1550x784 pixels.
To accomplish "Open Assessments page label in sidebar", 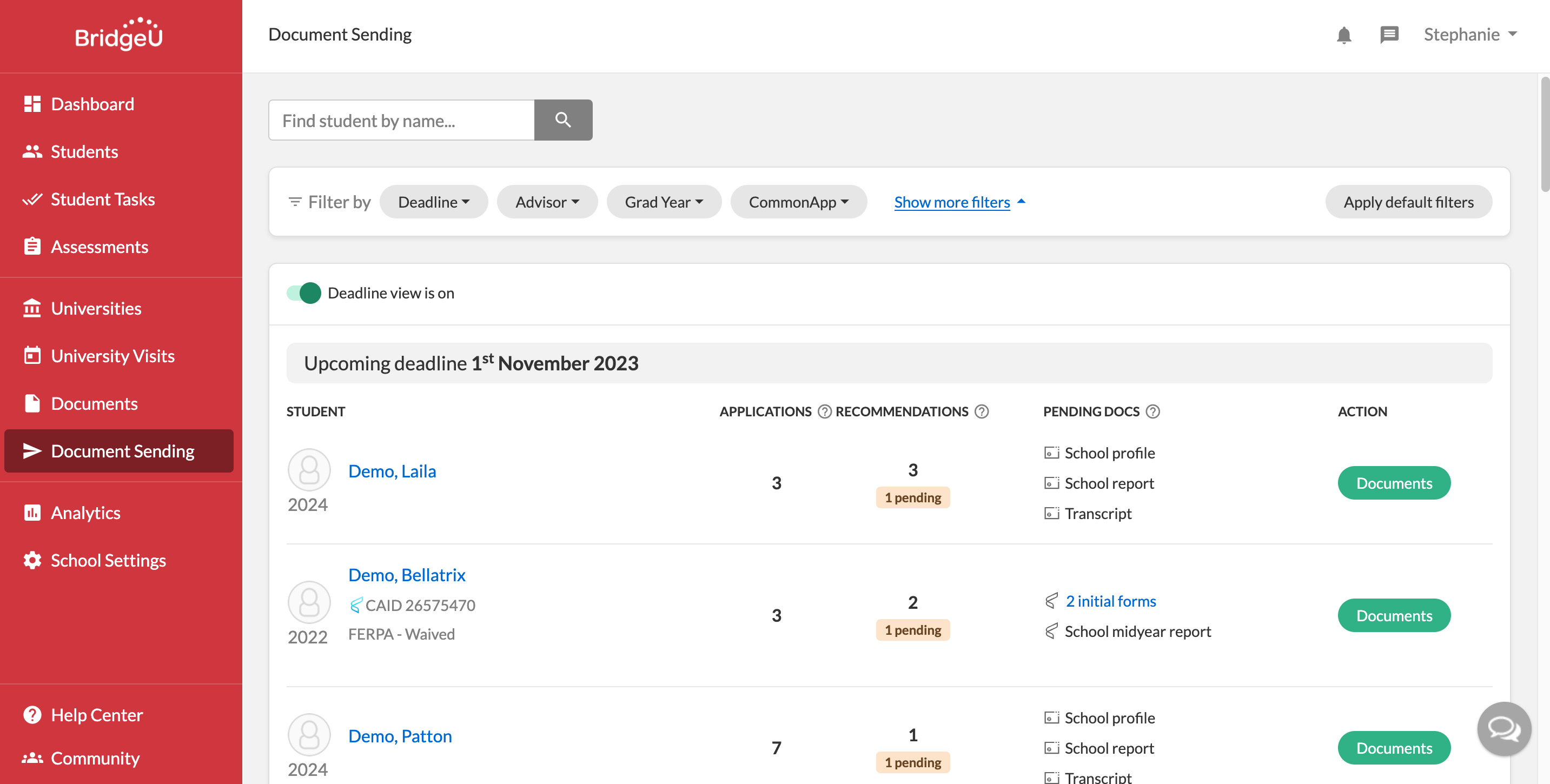I will [x=100, y=247].
